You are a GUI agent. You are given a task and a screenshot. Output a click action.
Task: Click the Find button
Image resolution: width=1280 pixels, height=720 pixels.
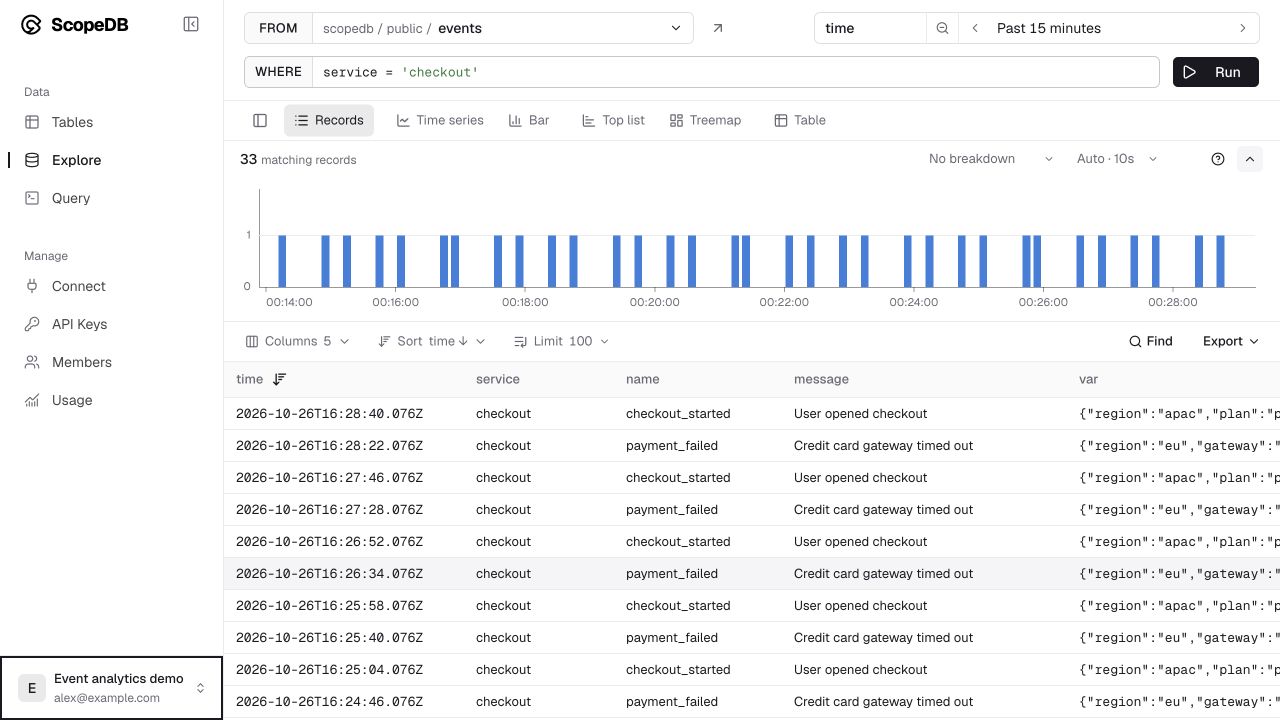(1151, 341)
